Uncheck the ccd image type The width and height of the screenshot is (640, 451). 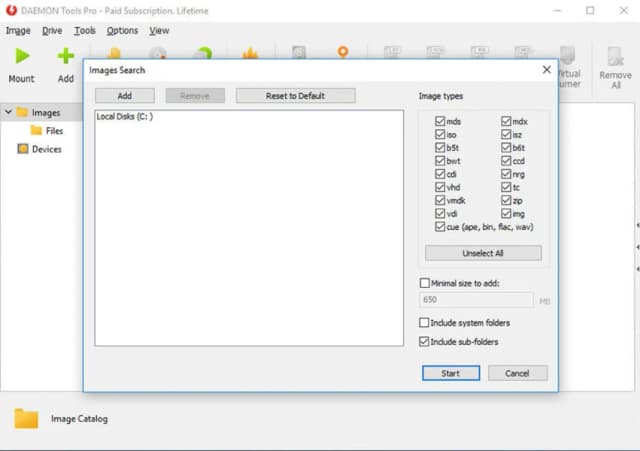click(x=506, y=161)
